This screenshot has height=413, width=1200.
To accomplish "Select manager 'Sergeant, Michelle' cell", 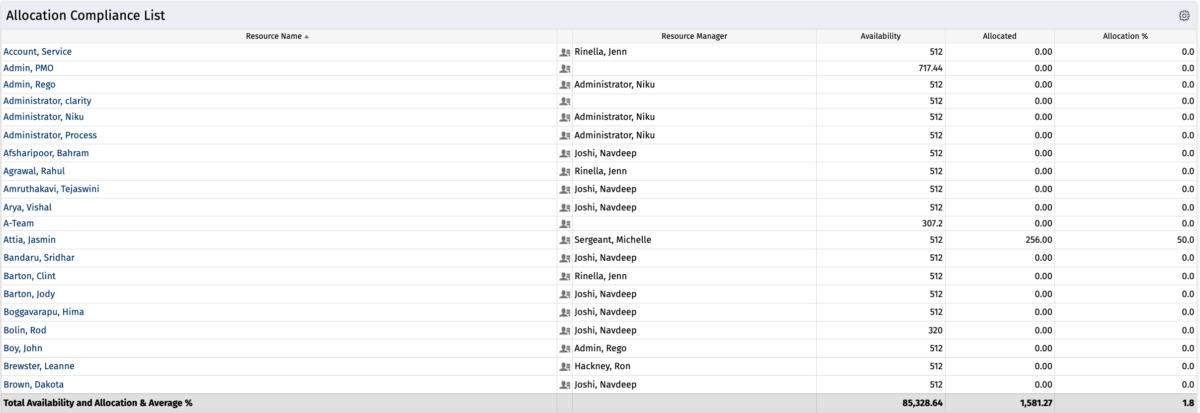I will [614, 241].
